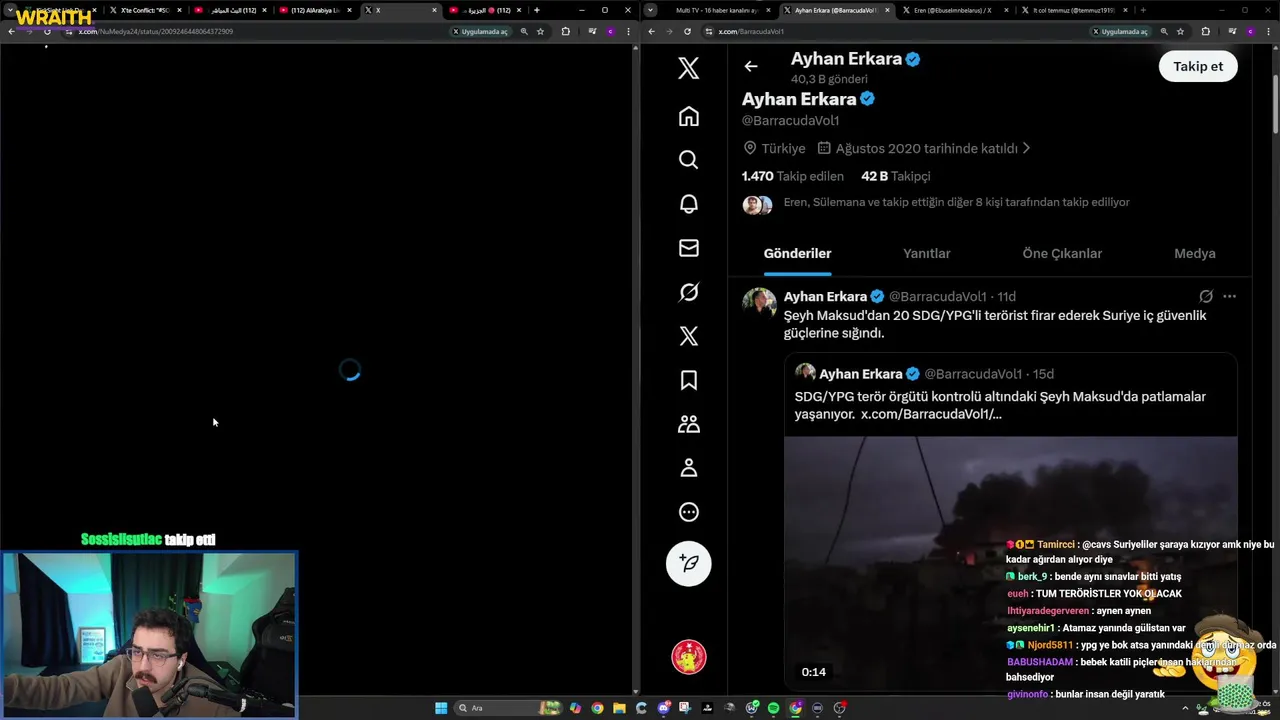Open account avatar at sidebar bottom
The height and width of the screenshot is (720, 1280).
point(688,657)
